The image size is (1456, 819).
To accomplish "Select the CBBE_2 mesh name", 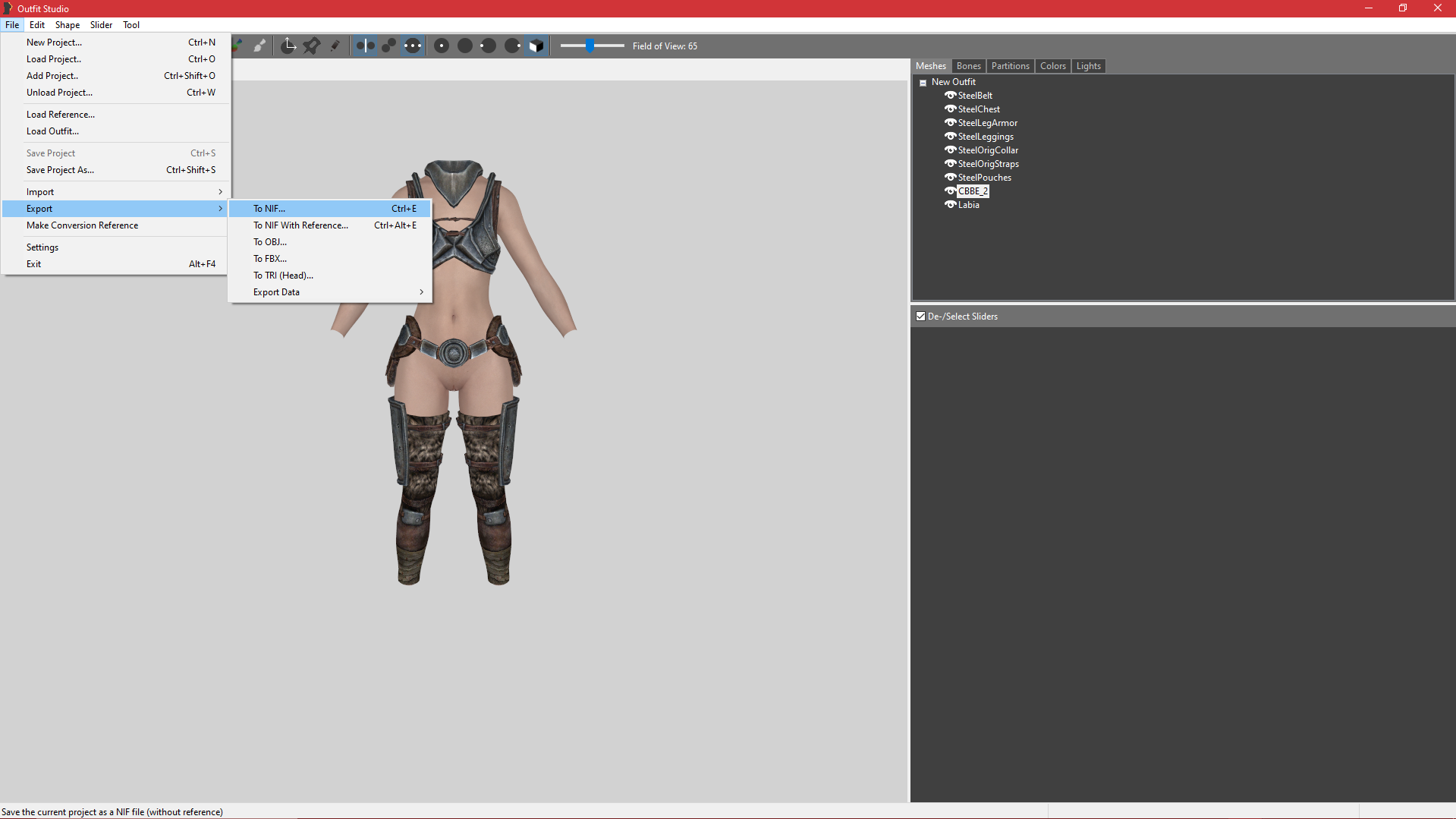I will click(973, 191).
